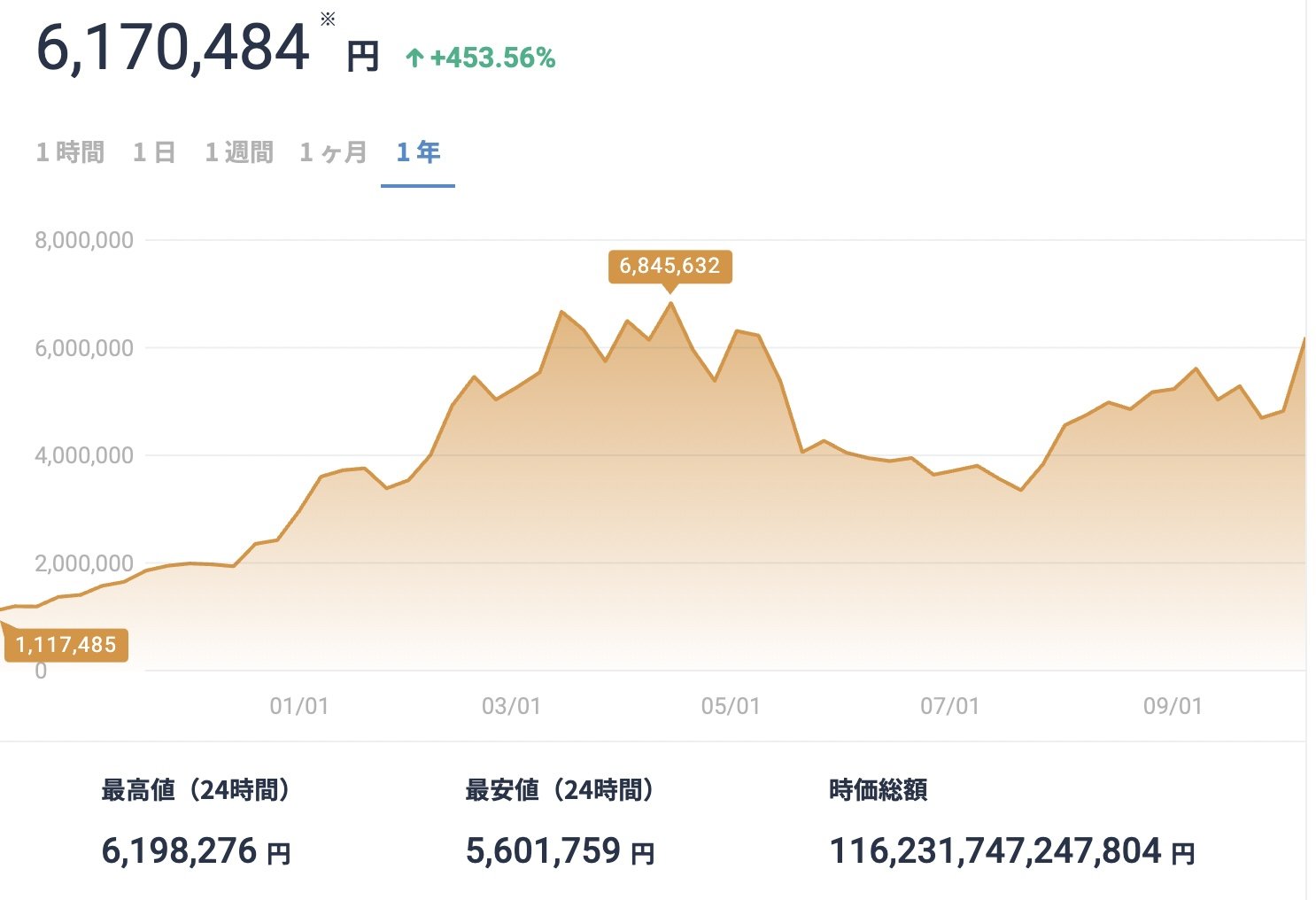Click the 最高値（24時間）heading

tap(197, 789)
